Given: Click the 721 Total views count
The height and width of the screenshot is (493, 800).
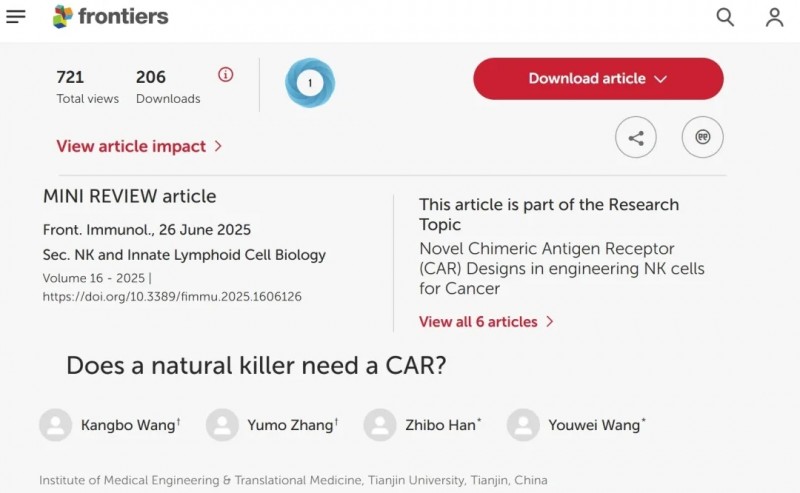Looking at the screenshot, I should click(87, 87).
